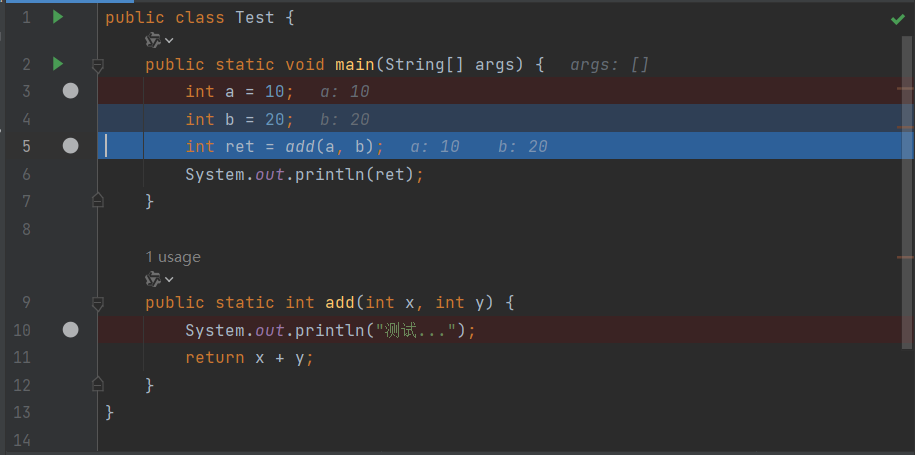Remove breakpoint on line 10
This screenshot has width=915, height=455.
71,330
